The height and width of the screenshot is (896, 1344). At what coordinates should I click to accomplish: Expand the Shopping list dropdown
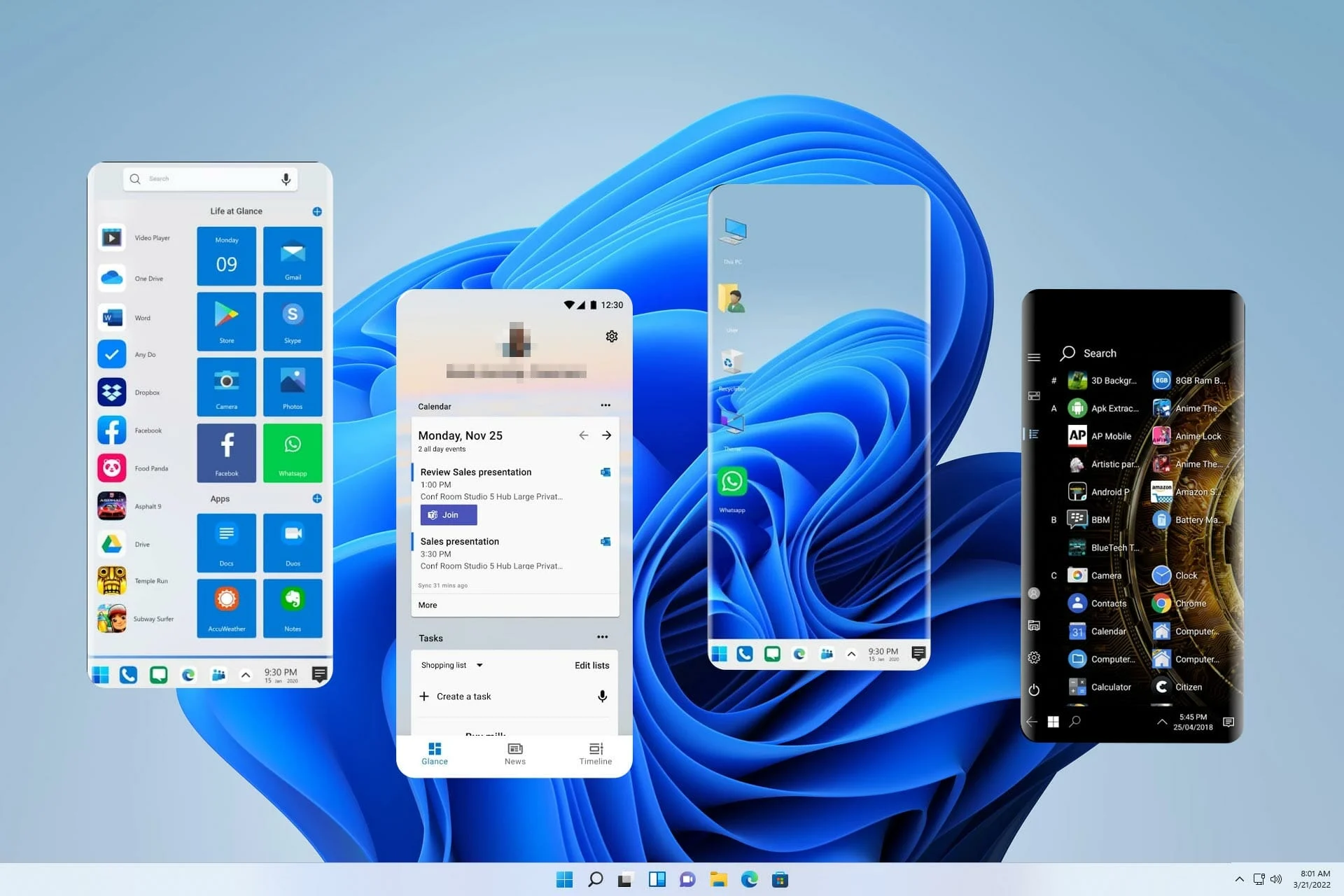(x=479, y=665)
